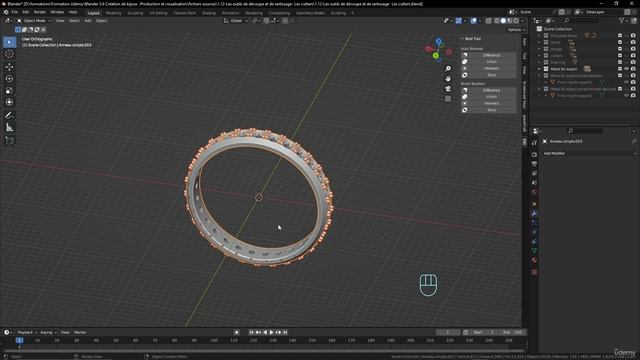Screen dimensions: 640x360
Task: Switch to Modeling workspace tab
Action: (x=113, y=13)
